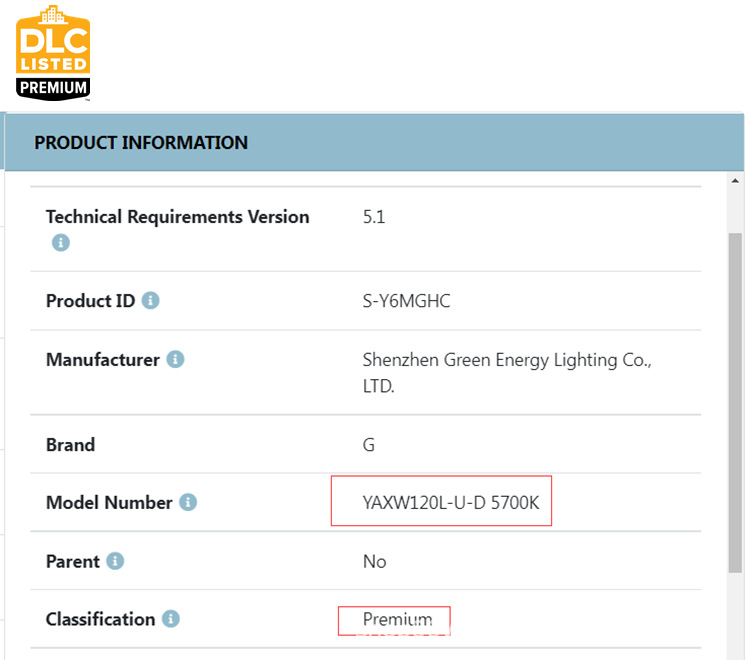The image size is (750, 660).
Task: Click the Premium classification value
Action: click(397, 620)
